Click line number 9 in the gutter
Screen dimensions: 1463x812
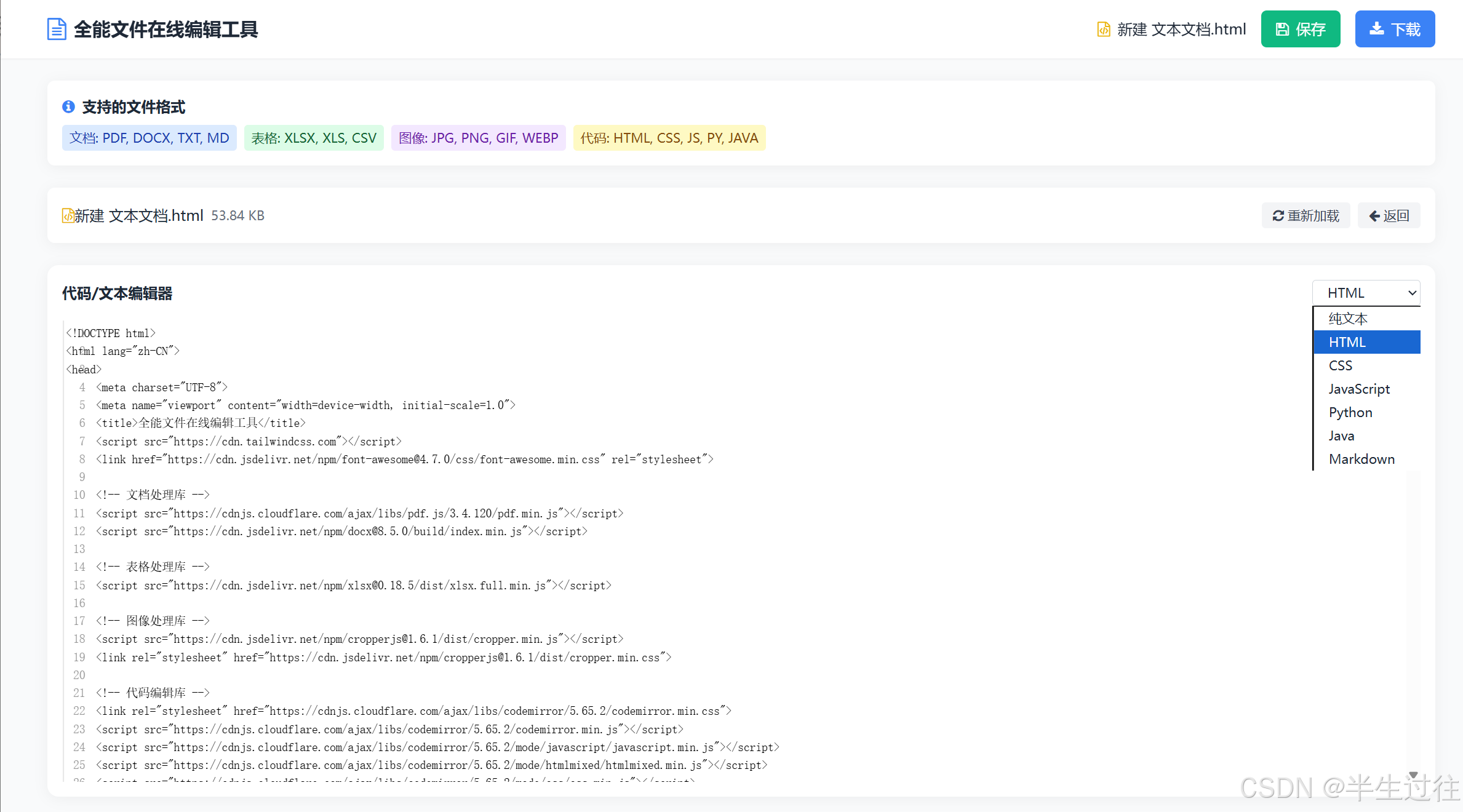(82, 477)
